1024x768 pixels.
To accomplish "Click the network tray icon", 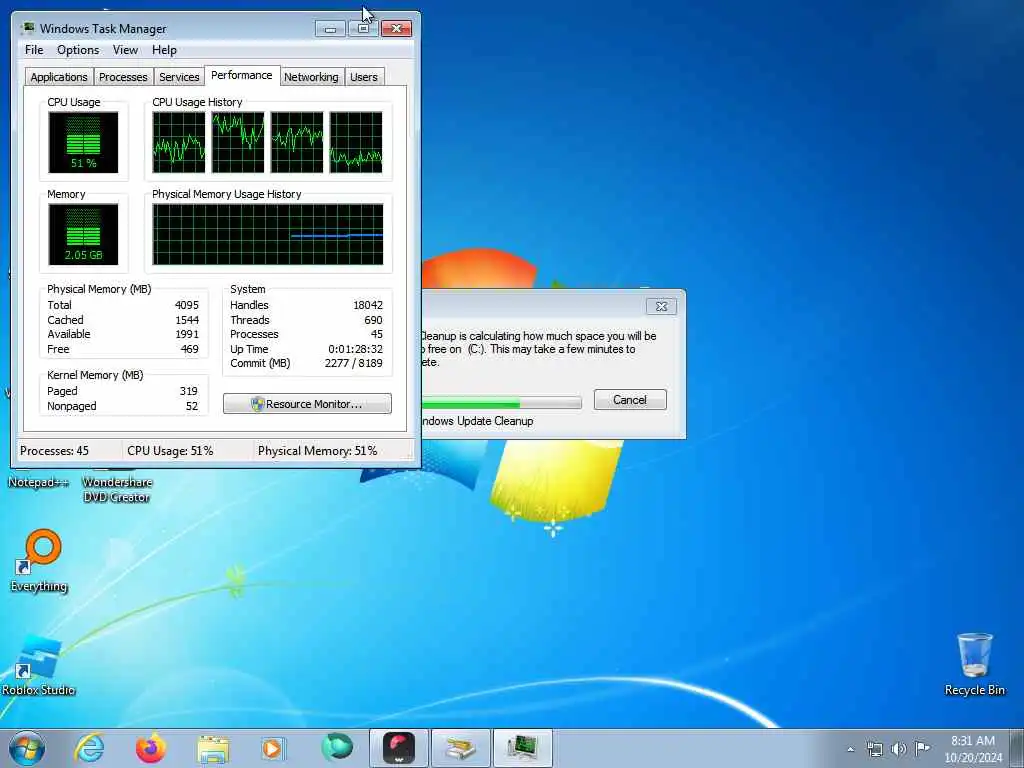I will (x=874, y=749).
